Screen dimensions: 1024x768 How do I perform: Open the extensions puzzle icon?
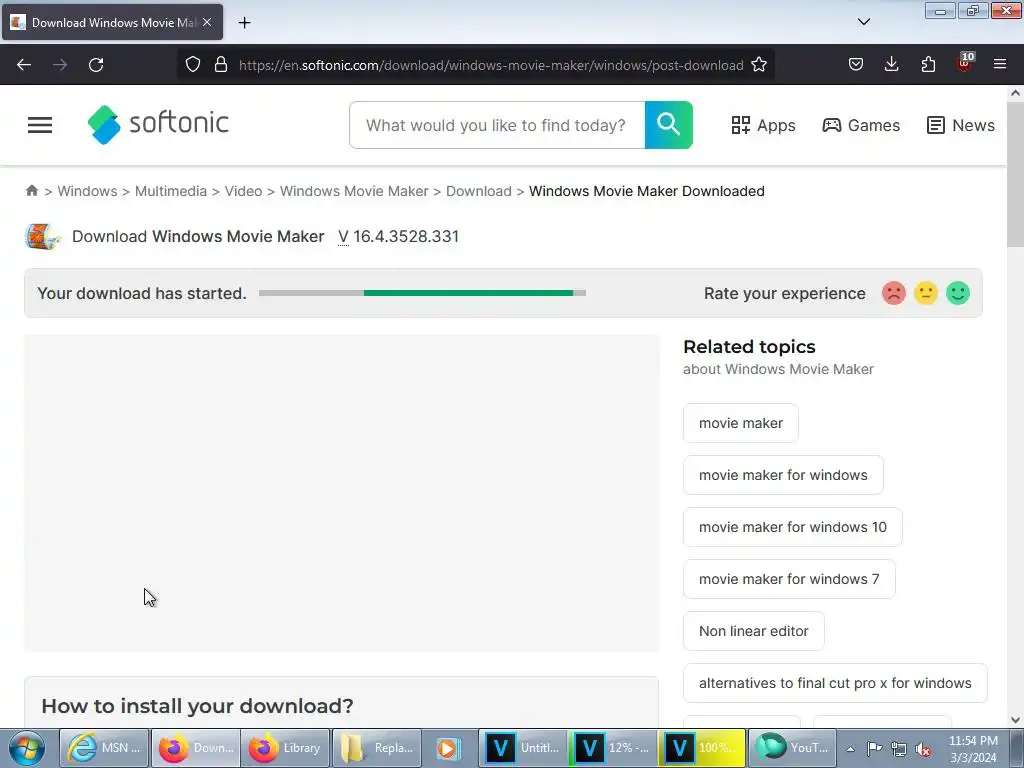pos(928,65)
